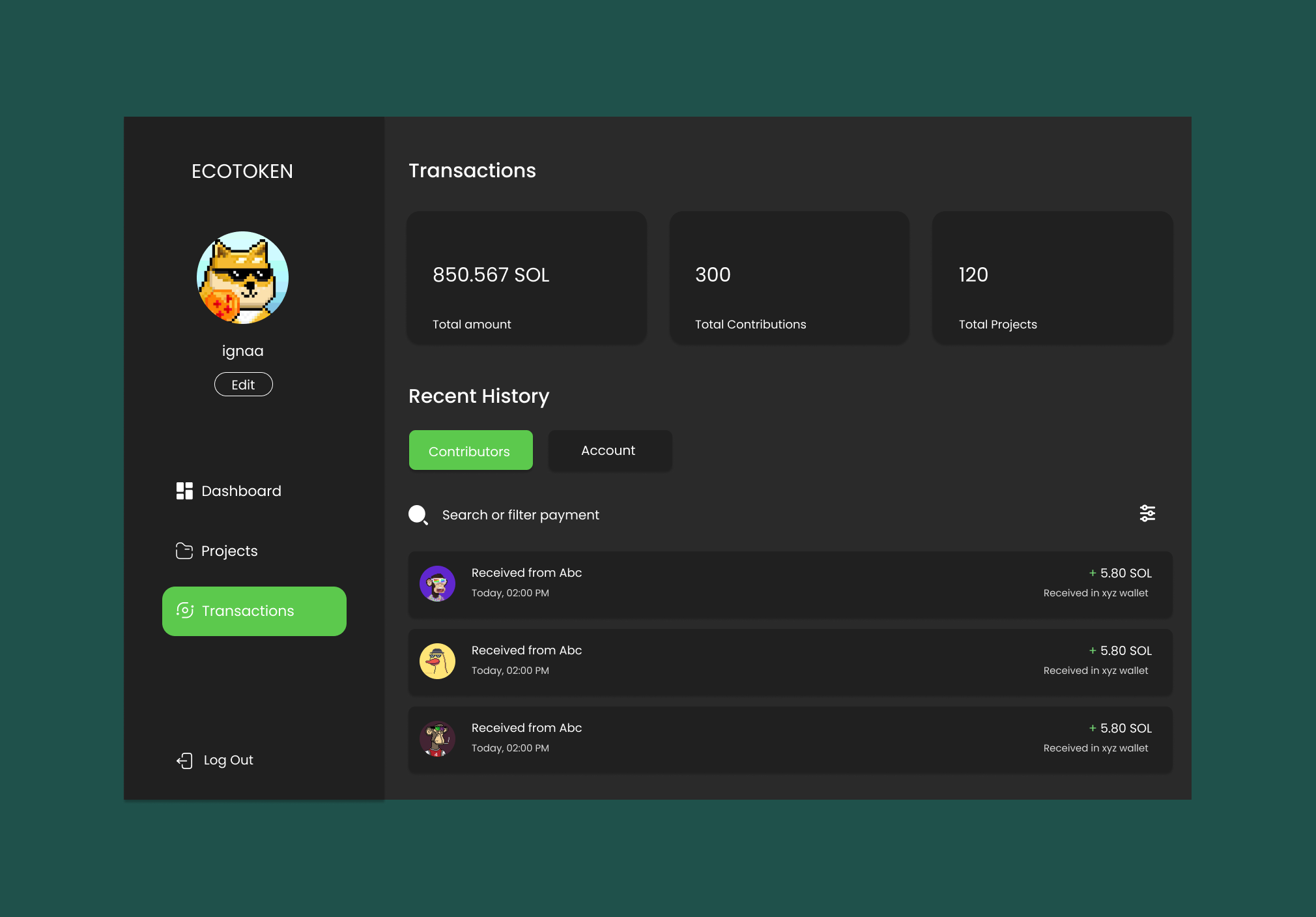Click the search magnifier icon

(x=418, y=515)
